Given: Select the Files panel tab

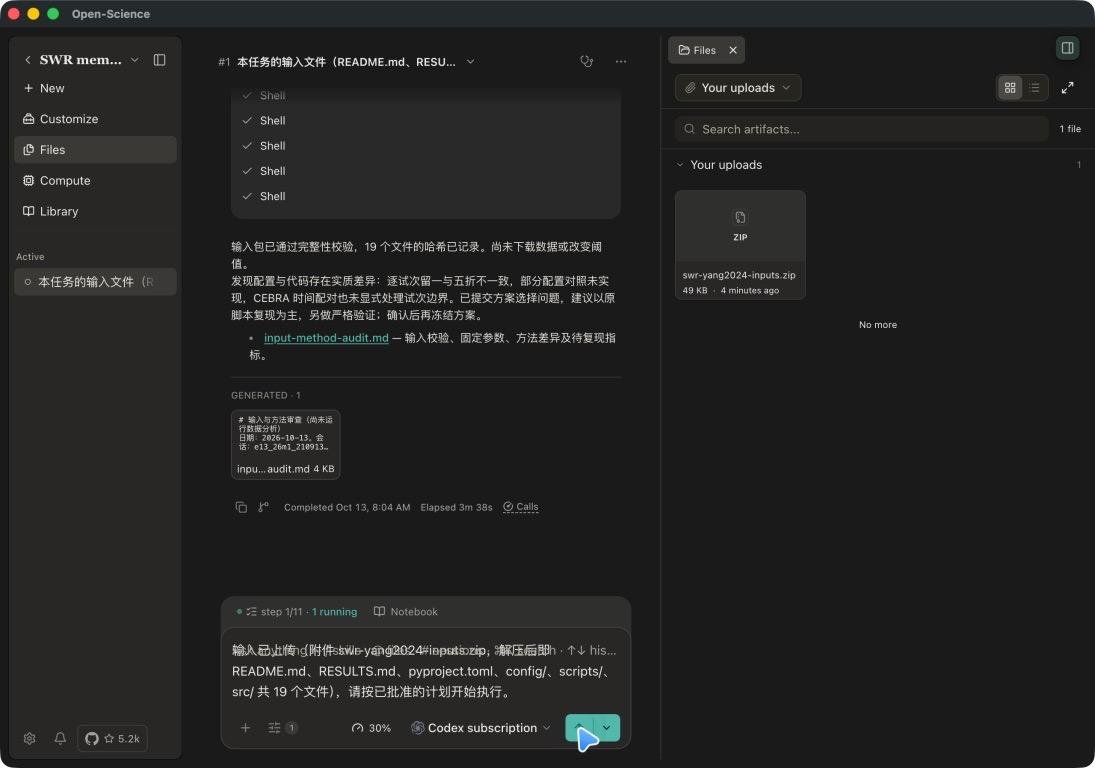Looking at the screenshot, I should 697,50.
